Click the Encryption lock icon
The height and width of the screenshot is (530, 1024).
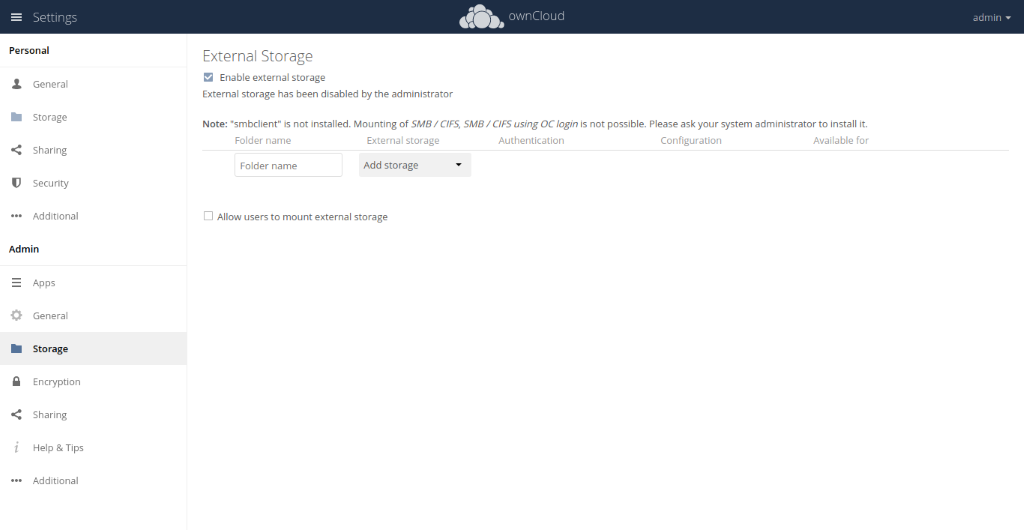(16, 382)
